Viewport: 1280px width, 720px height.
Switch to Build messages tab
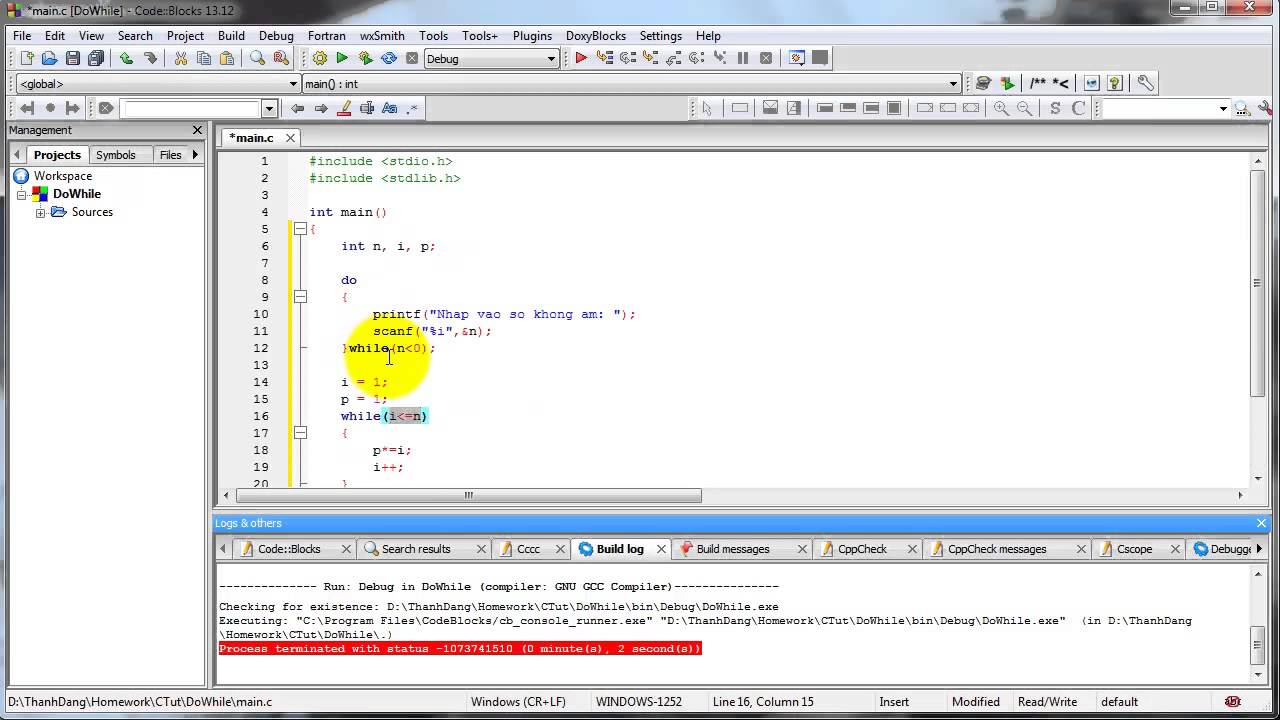click(x=733, y=549)
